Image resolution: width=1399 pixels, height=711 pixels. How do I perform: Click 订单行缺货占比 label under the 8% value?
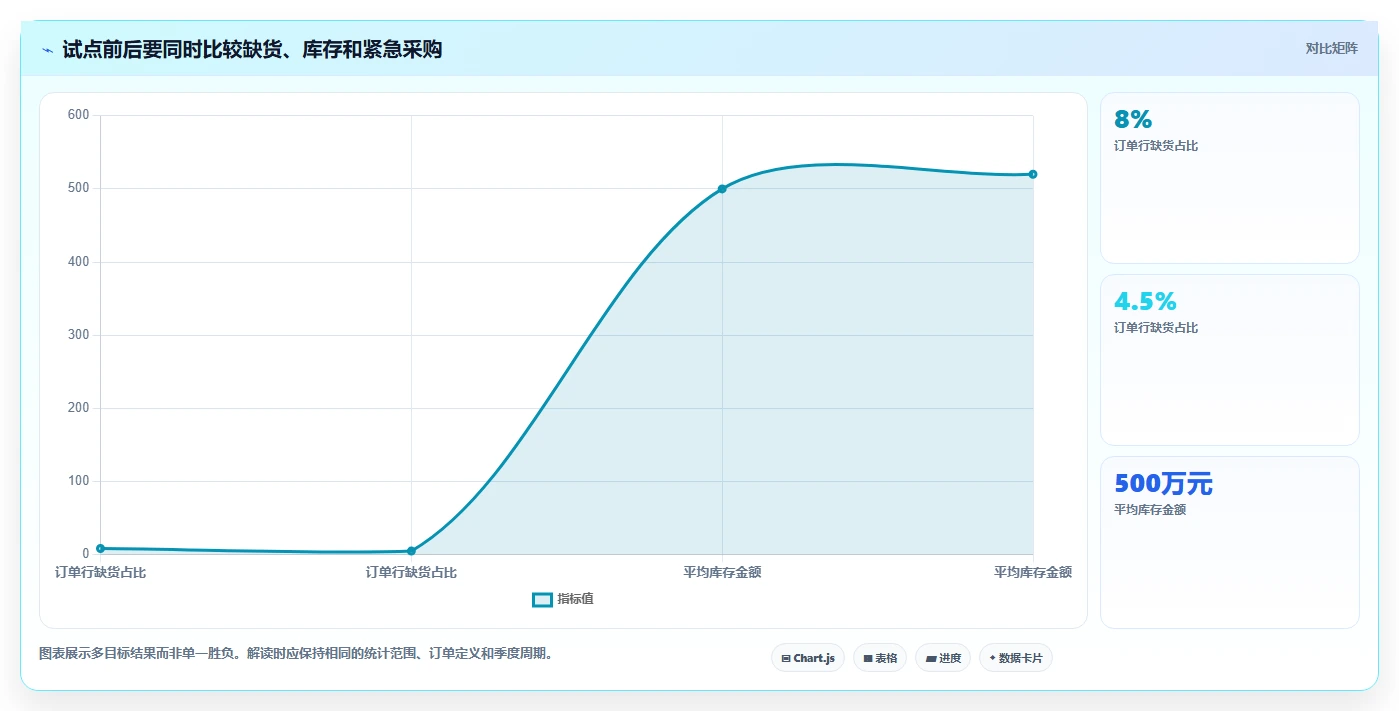pos(1156,146)
